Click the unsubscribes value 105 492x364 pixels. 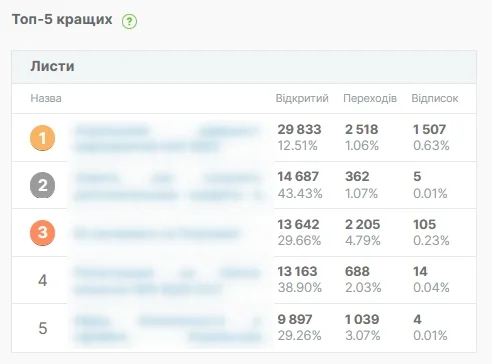424,224
